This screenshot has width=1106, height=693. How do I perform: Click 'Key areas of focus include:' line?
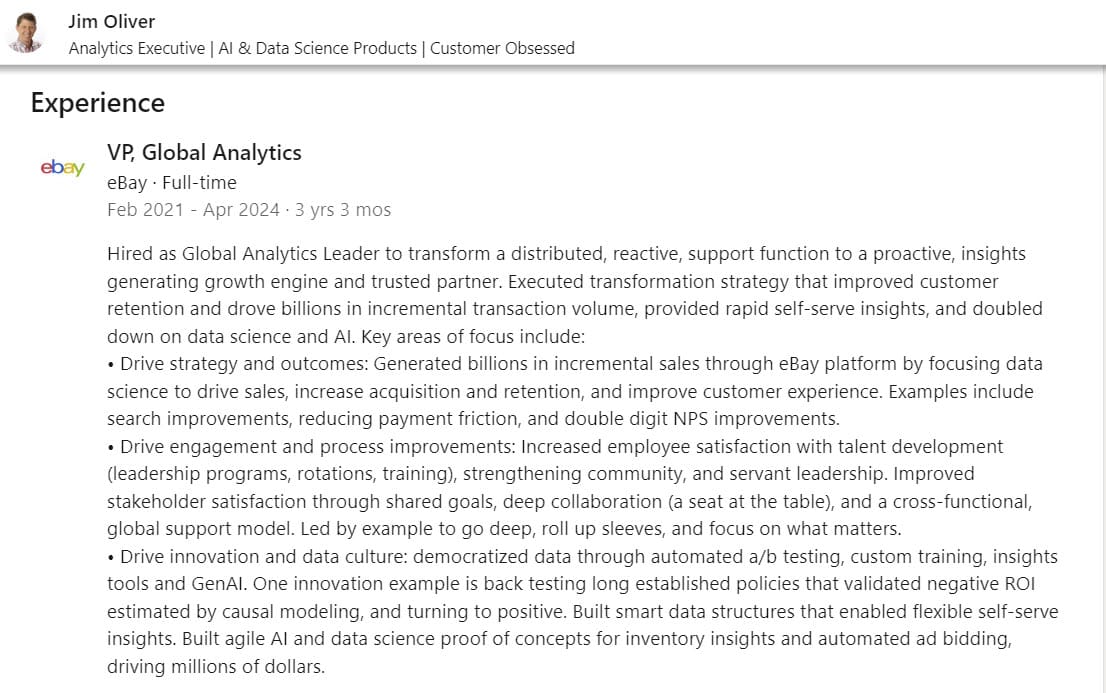[x=473, y=337]
